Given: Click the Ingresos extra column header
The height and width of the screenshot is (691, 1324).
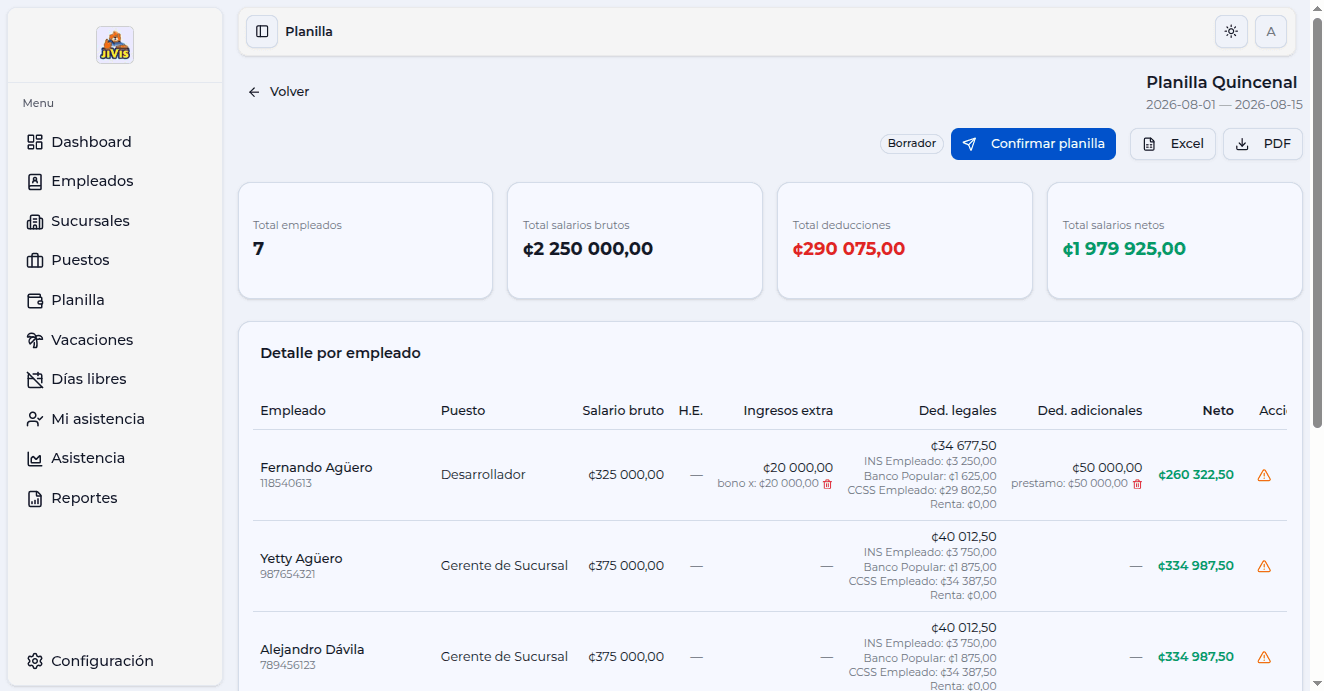Looking at the screenshot, I should pyautogui.click(x=788, y=411).
